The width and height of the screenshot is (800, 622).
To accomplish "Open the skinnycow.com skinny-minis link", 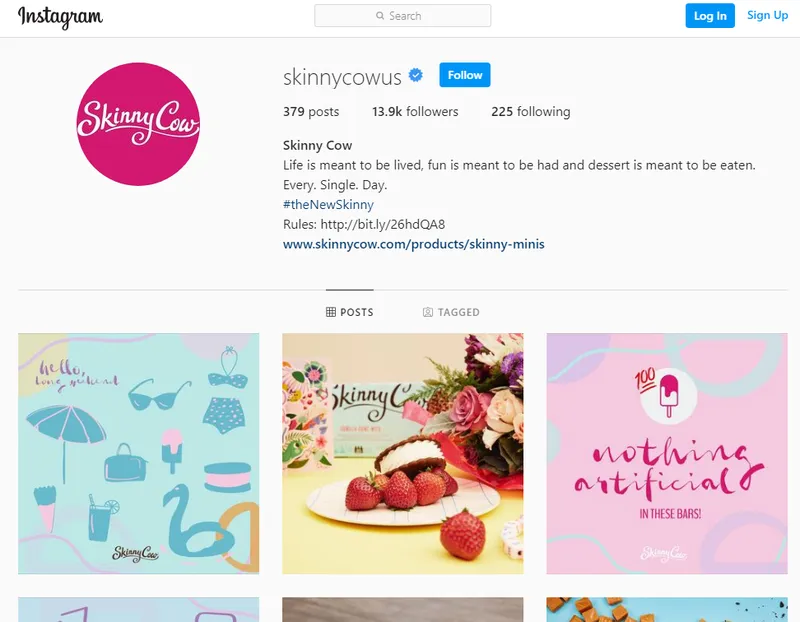I will tap(414, 244).
